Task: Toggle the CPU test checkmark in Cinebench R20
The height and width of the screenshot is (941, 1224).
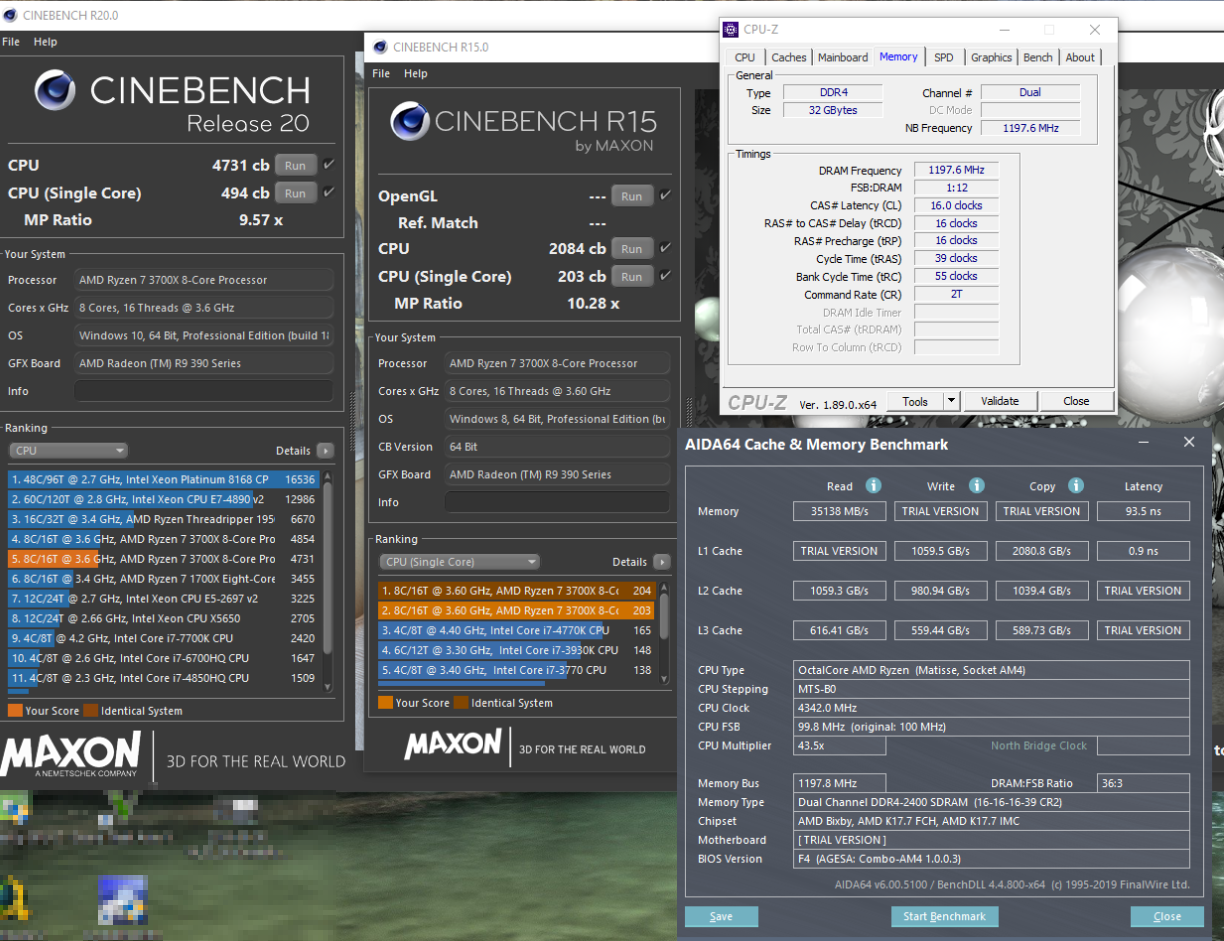Action: point(329,165)
